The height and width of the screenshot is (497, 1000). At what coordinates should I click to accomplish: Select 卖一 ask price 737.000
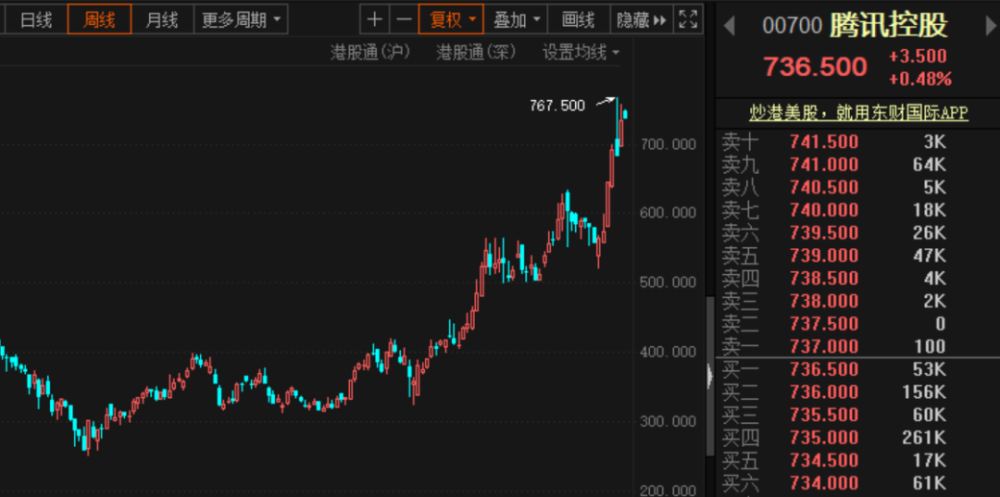point(824,346)
